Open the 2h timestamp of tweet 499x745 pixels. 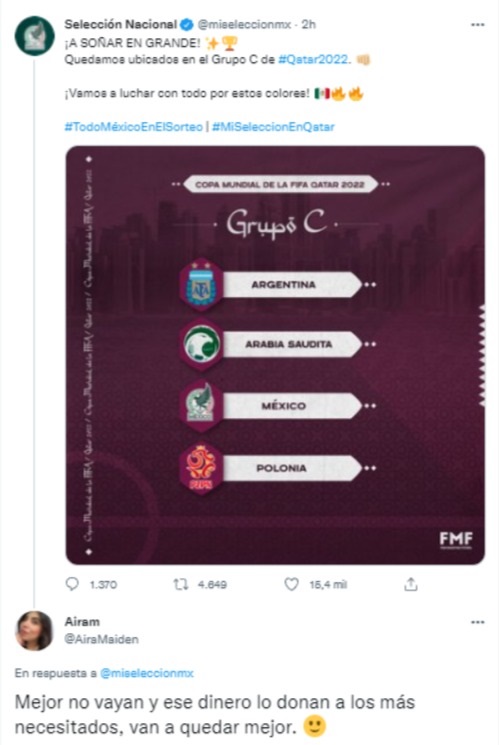pyautogui.click(x=308, y=25)
